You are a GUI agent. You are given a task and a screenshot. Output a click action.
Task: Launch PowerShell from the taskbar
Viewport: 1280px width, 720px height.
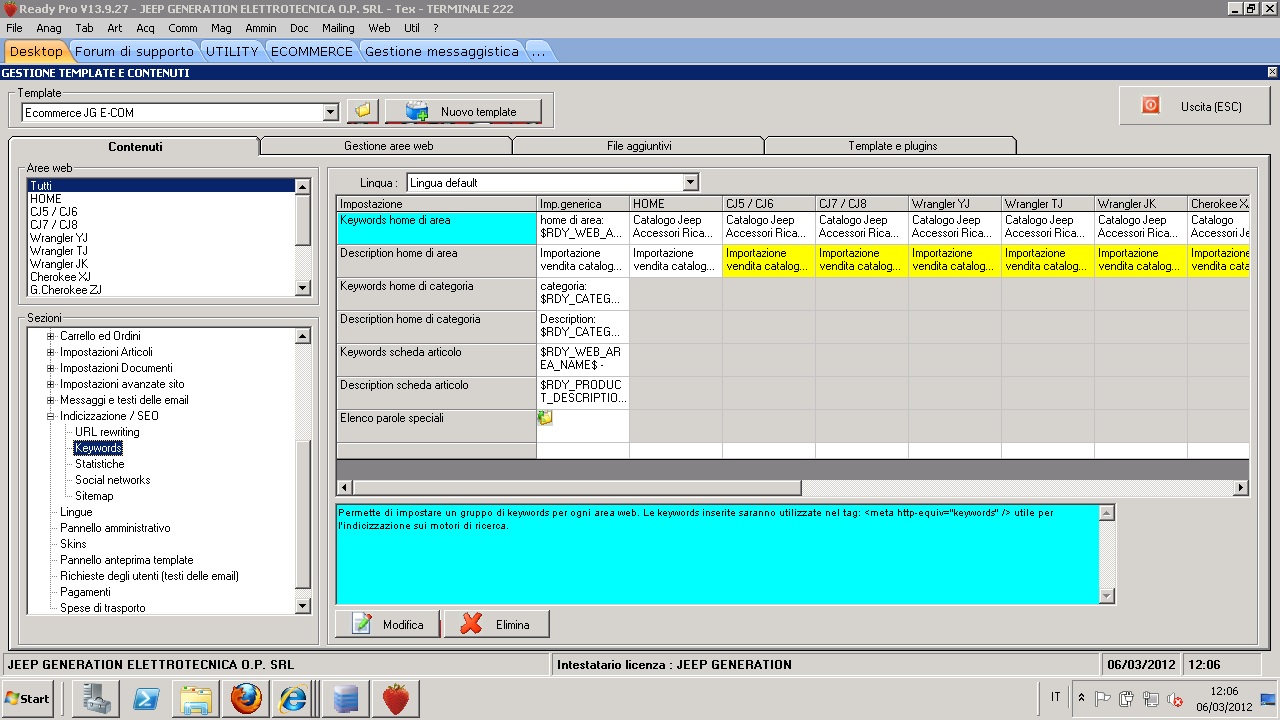pos(147,698)
